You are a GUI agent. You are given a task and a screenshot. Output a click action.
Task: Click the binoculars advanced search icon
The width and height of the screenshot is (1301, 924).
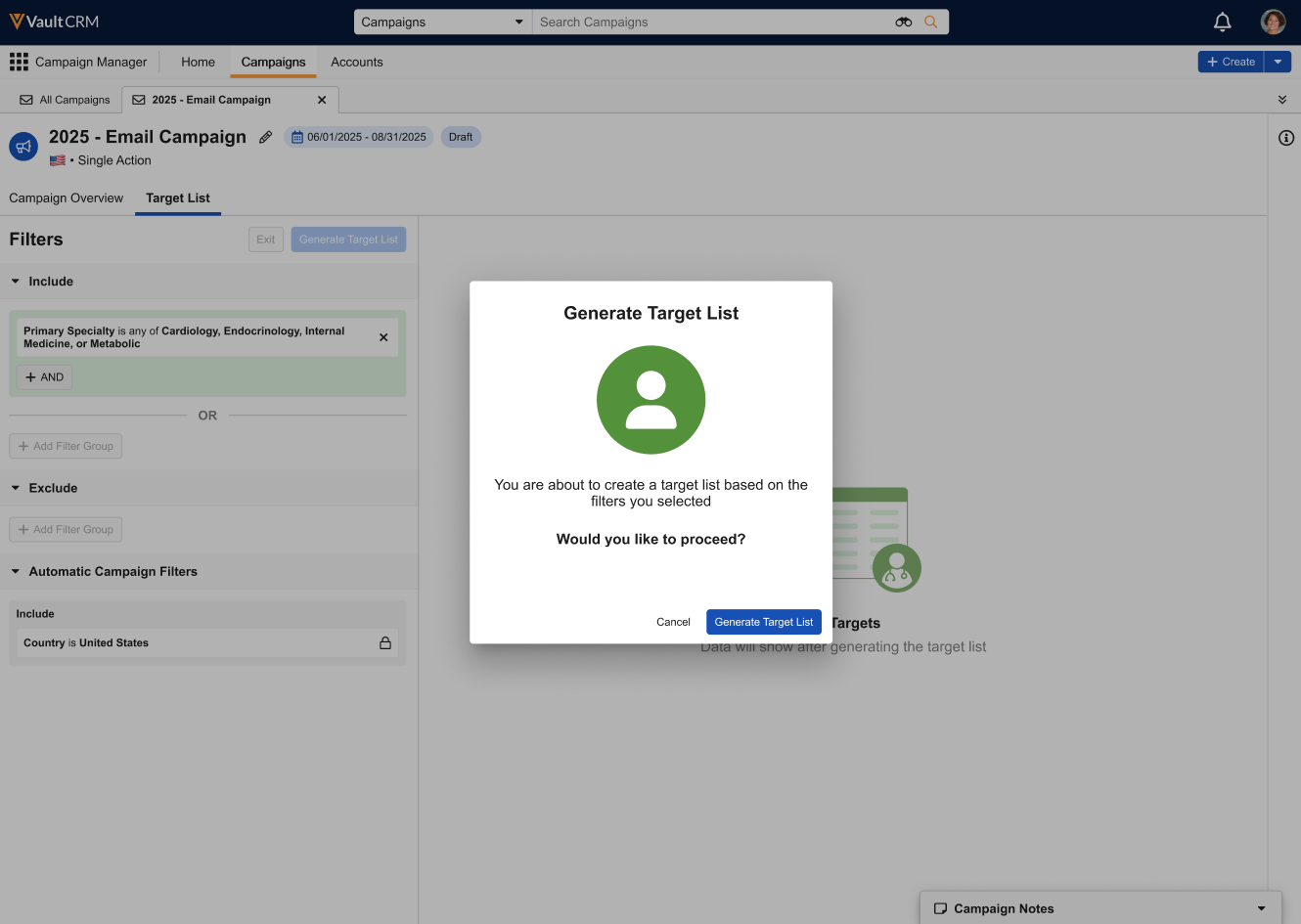click(903, 22)
